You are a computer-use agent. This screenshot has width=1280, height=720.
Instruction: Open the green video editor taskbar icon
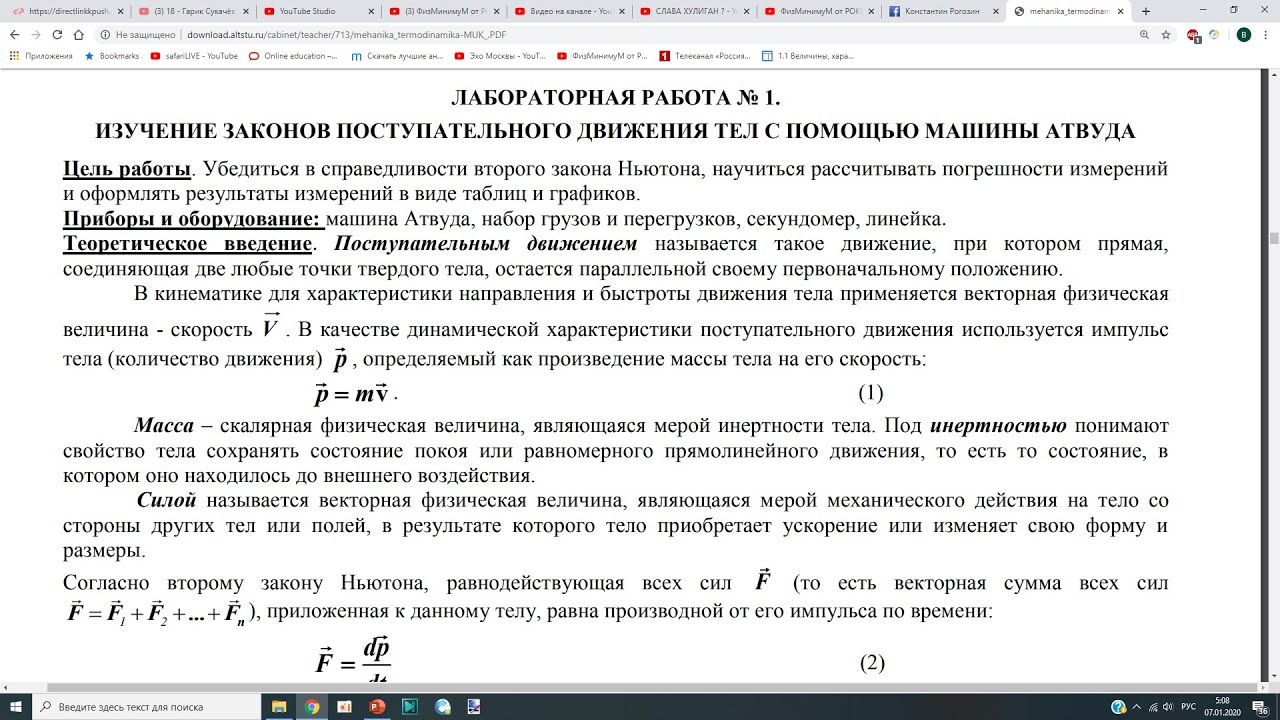[x=410, y=706]
